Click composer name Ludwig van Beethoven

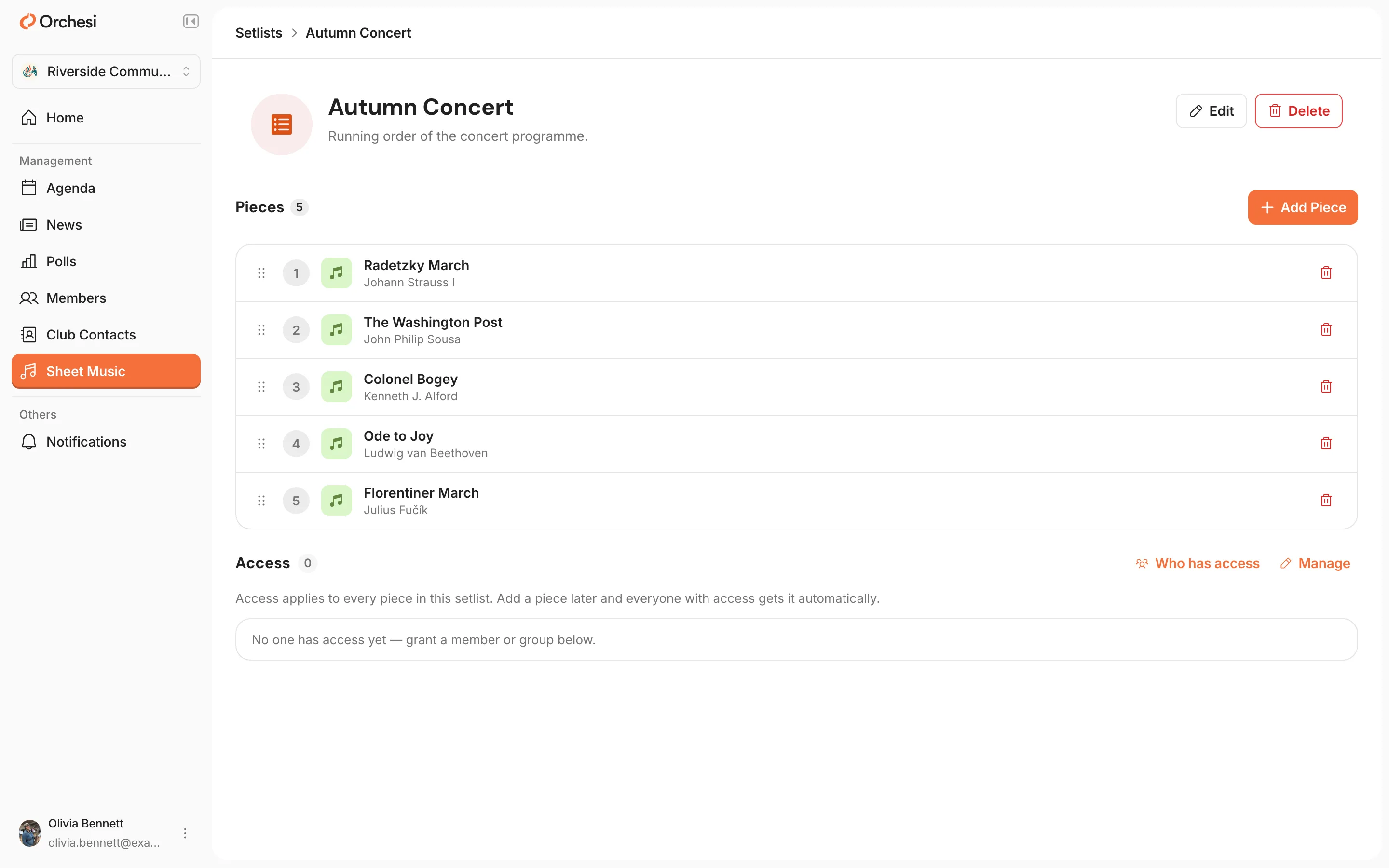tap(425, 453)
